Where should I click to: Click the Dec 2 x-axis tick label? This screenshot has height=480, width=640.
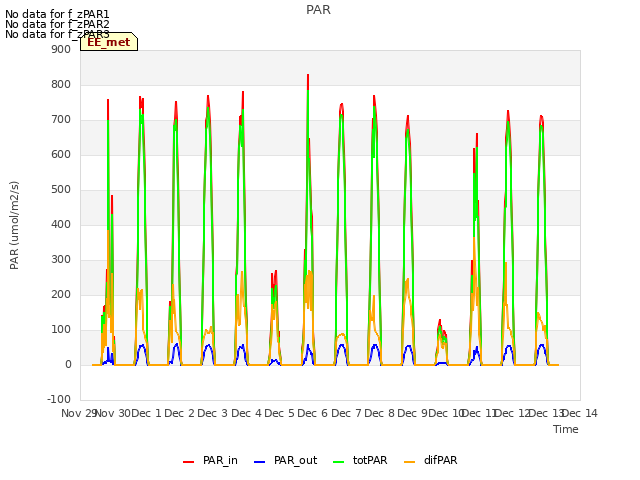click(180, 413)
